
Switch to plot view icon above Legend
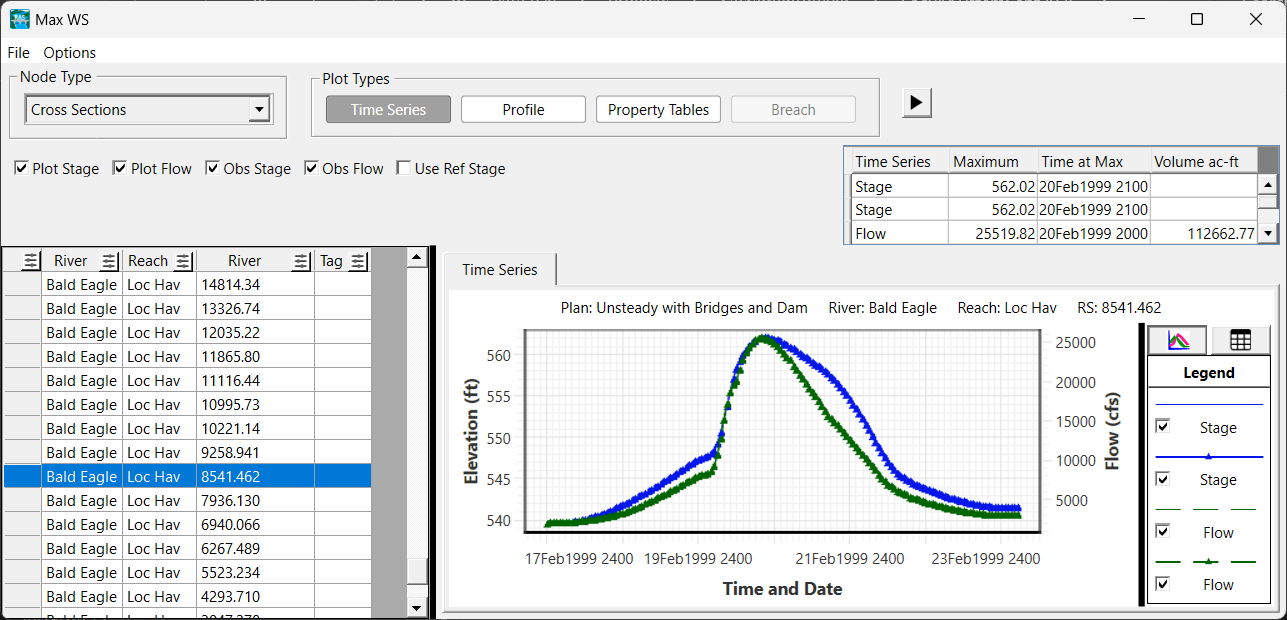[1177, 340]
